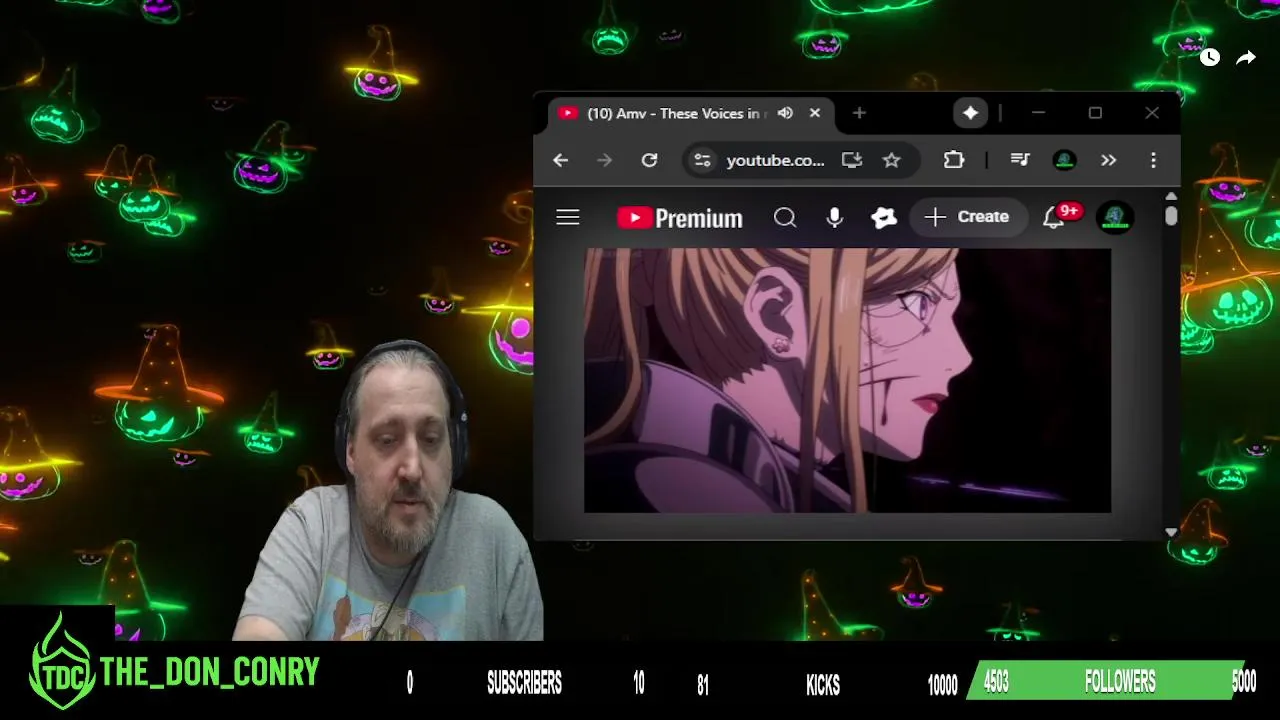Click the page scrollbar thumb
This screenshot has height=720, width=1280.
pyautogui.click(x=1171, y=215)
